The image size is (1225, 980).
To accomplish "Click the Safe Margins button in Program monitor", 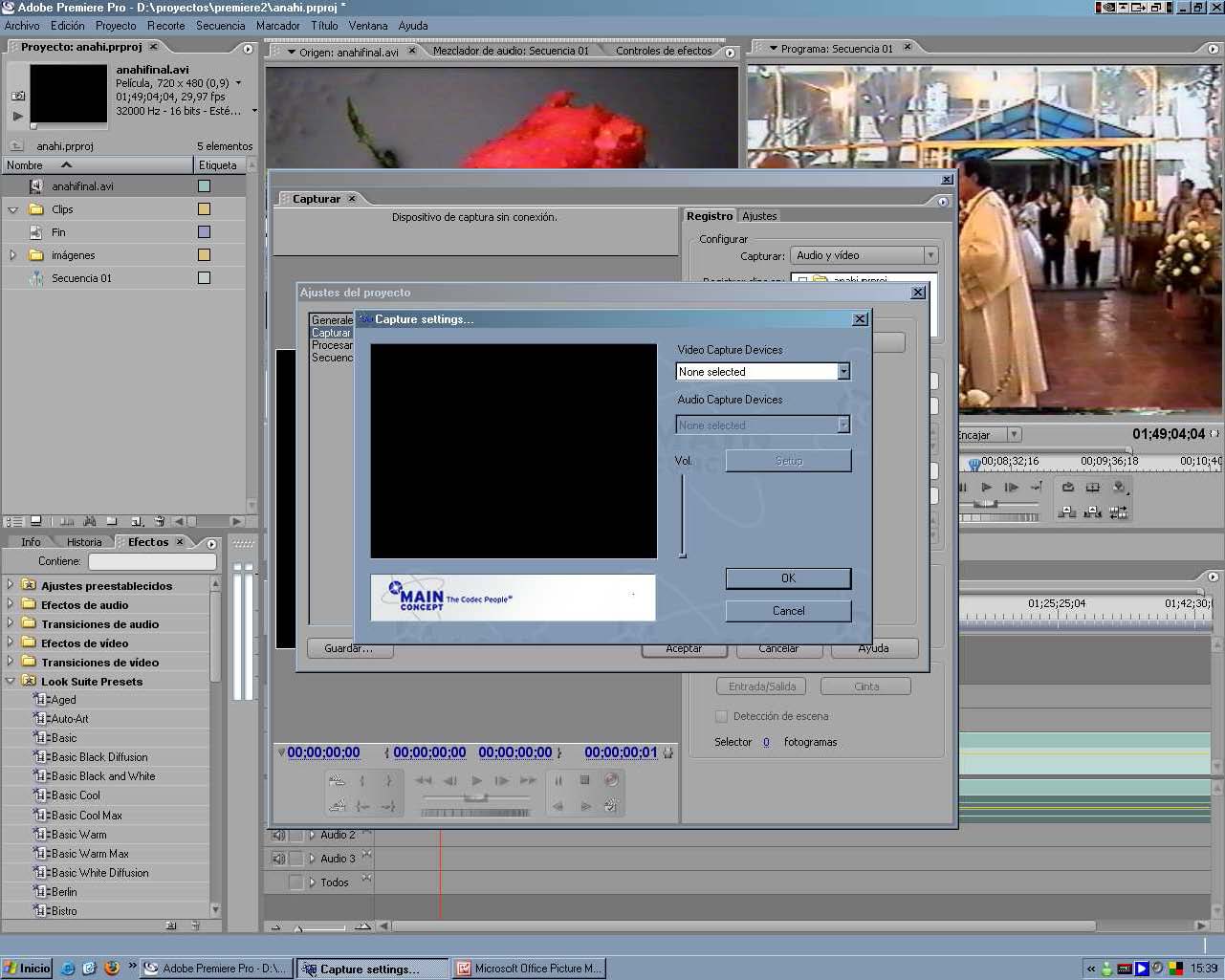I will [x=1093, y=488].
